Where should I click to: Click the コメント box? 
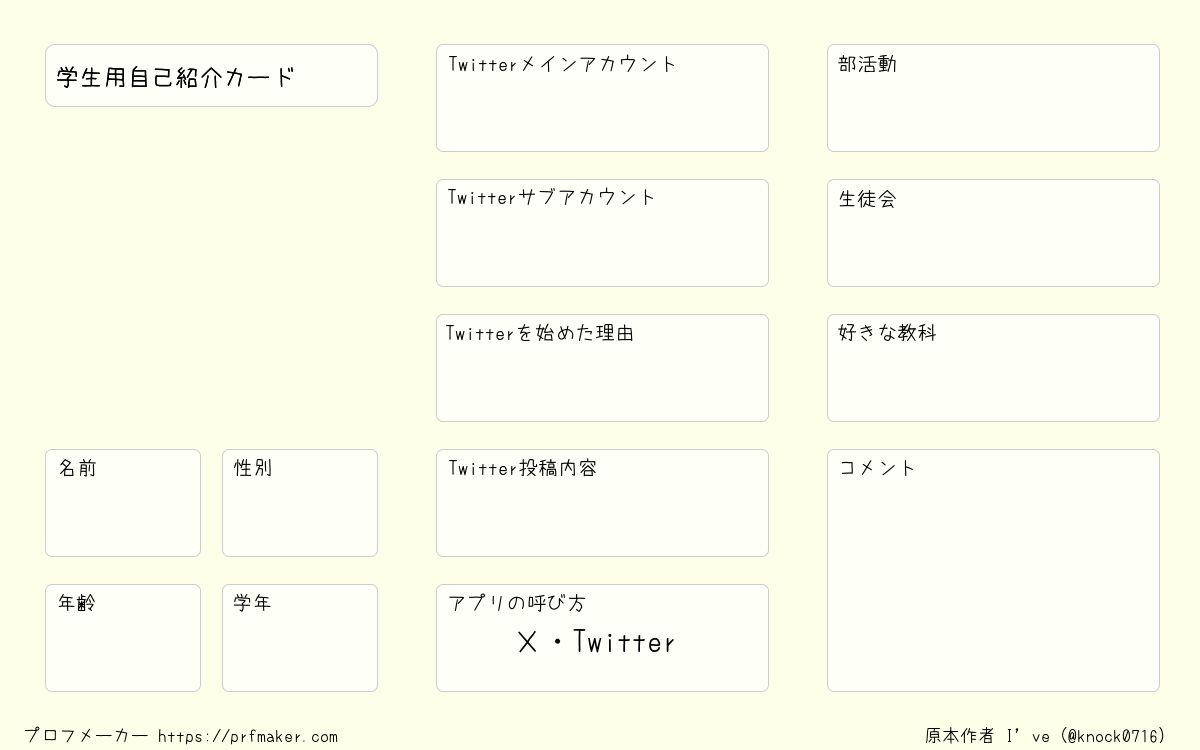click(x=993, y=570)
